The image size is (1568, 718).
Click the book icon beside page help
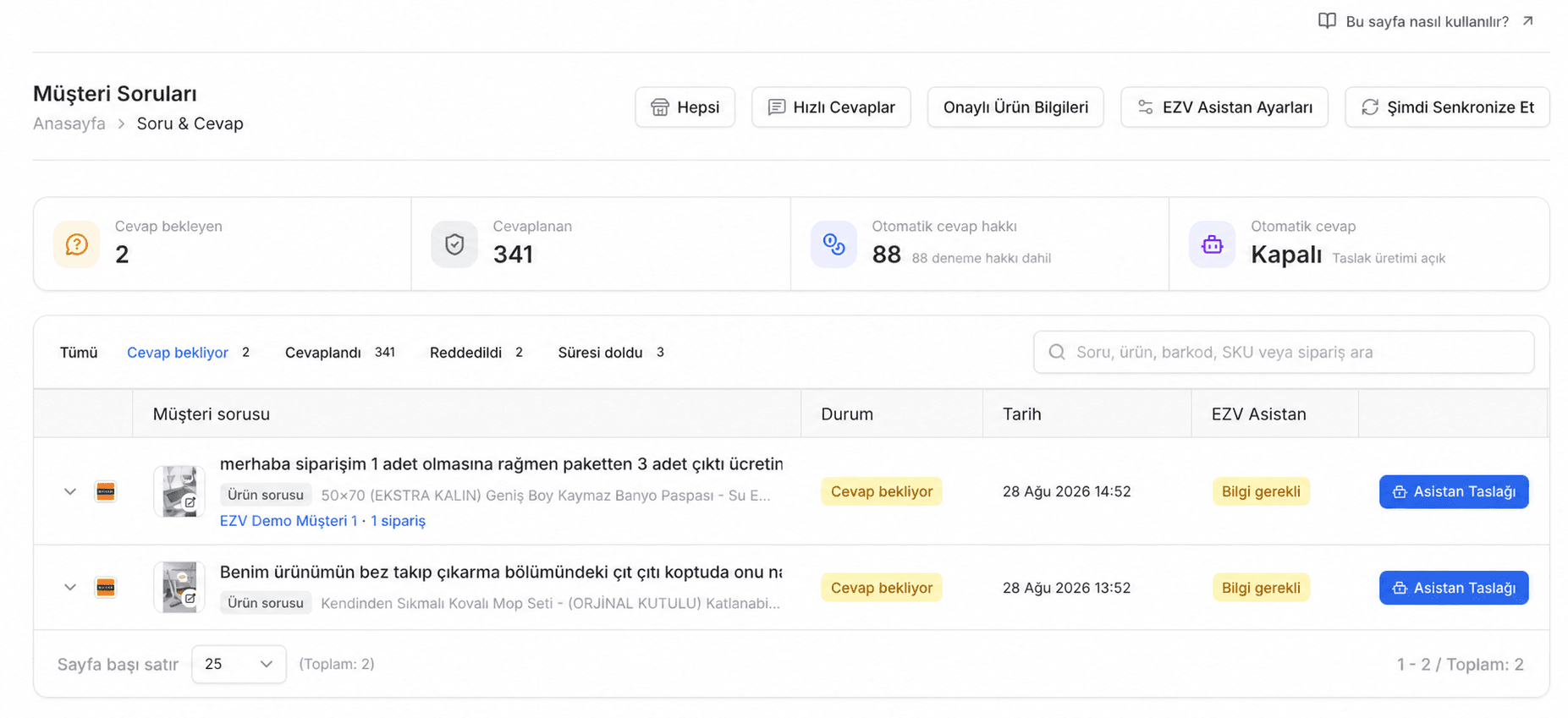[x=1327, y=21]
